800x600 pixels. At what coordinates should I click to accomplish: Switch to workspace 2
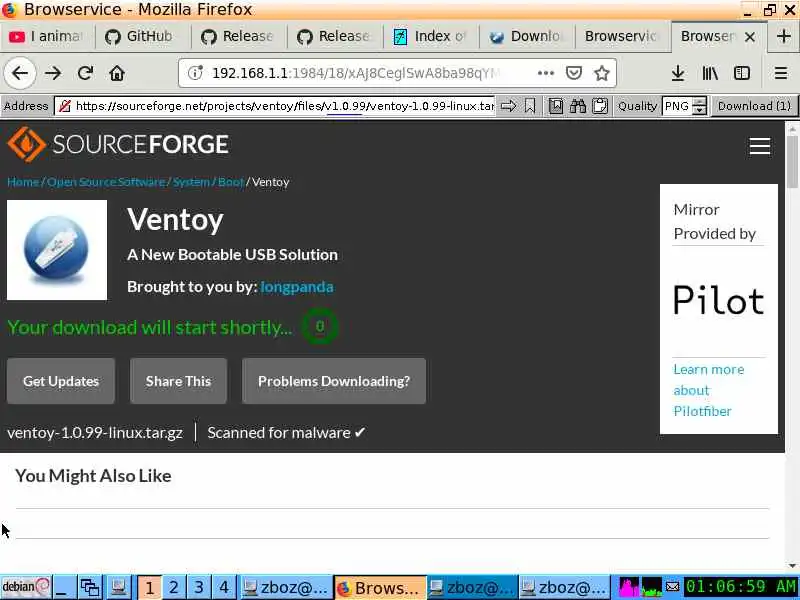[173, 587]
